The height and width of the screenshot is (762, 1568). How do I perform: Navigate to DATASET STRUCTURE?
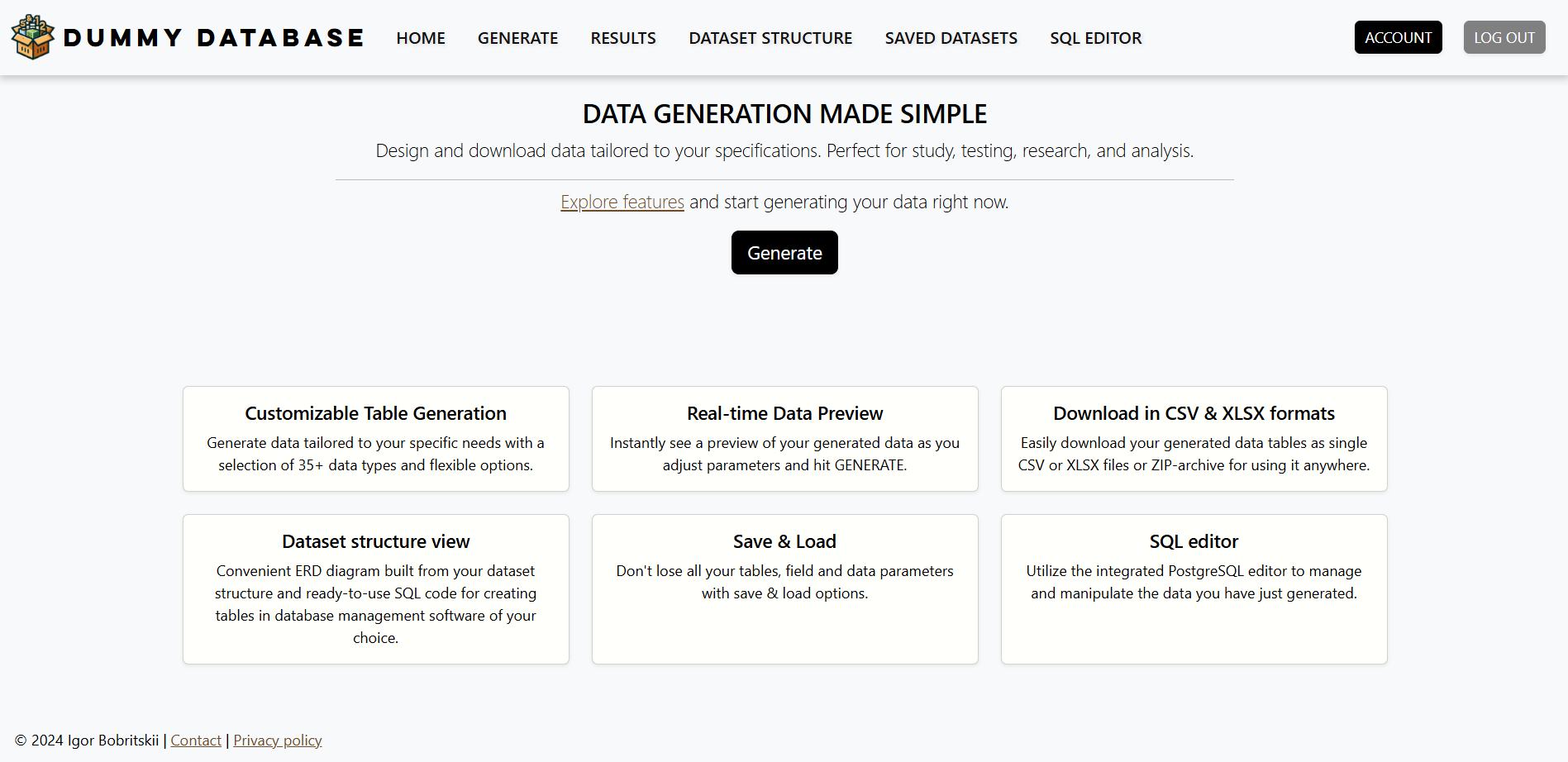(x=770, y=38)
